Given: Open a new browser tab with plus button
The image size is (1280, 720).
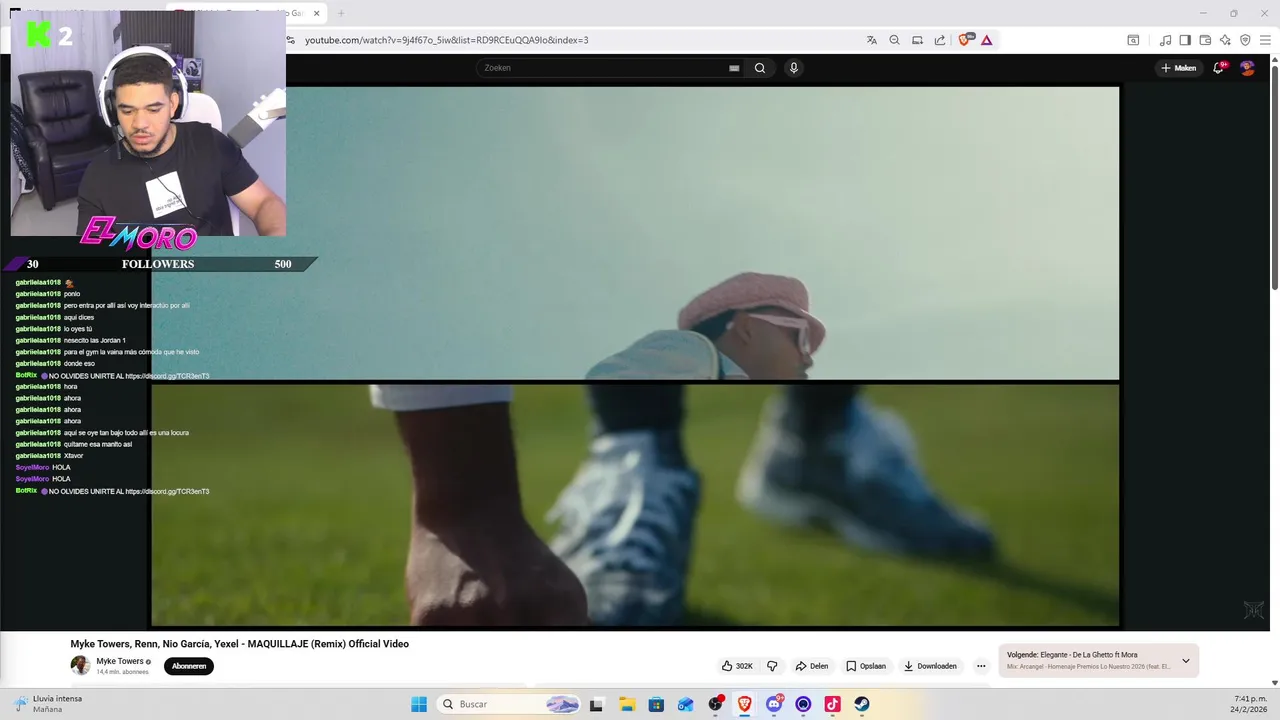Looking at the screenshot, I should click(x=341, y=13).
